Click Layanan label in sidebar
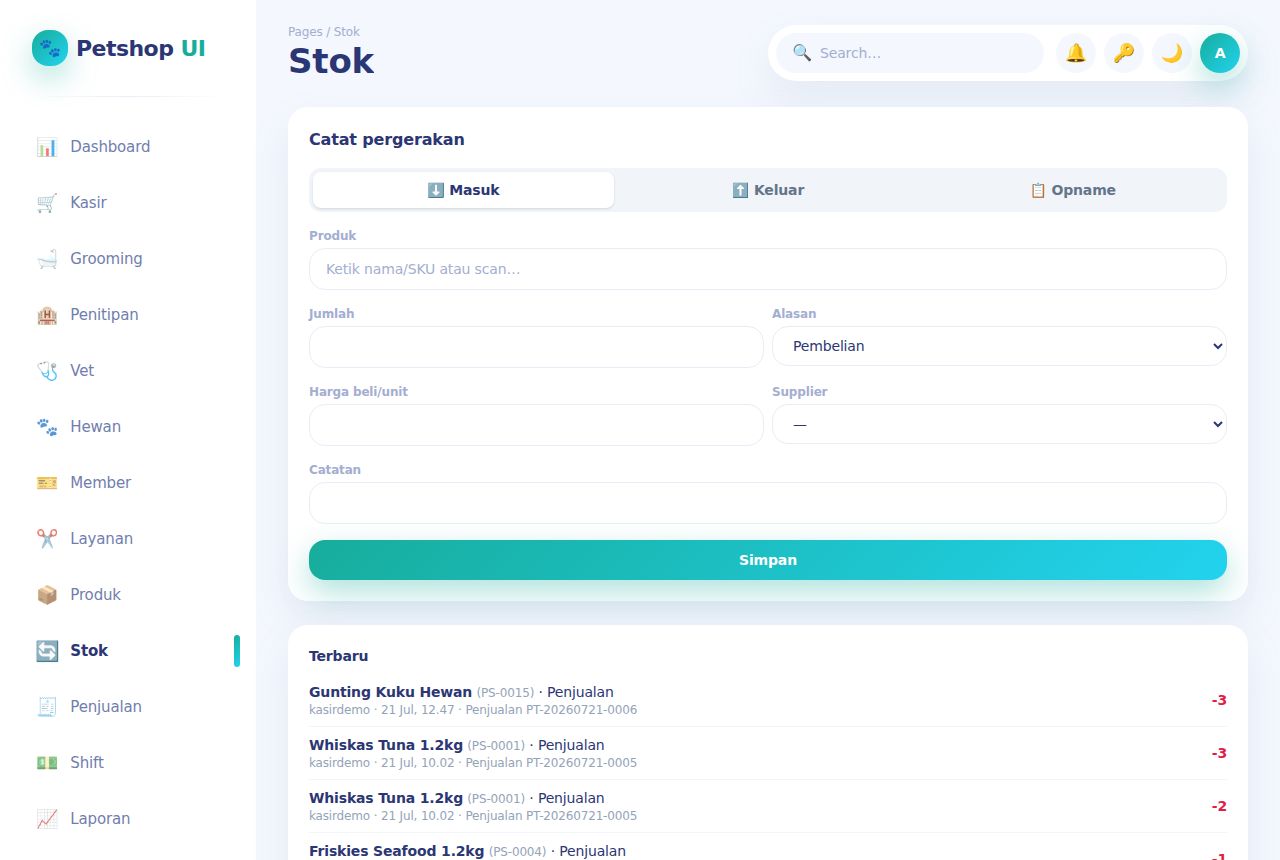The width and height of the screenshot is (1280, 860). pos(101,539)
